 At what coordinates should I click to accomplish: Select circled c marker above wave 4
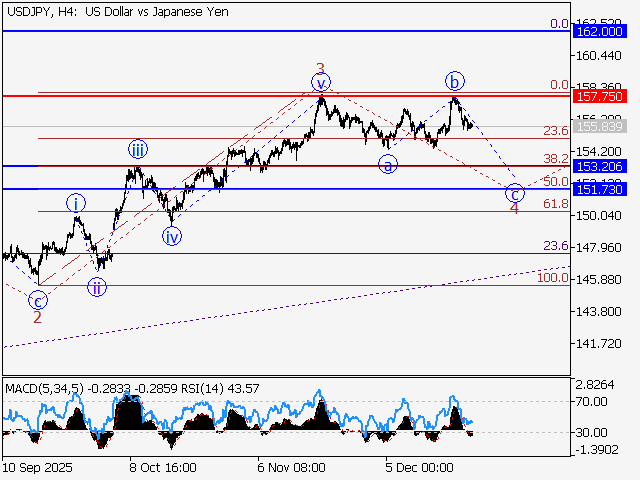514,192
